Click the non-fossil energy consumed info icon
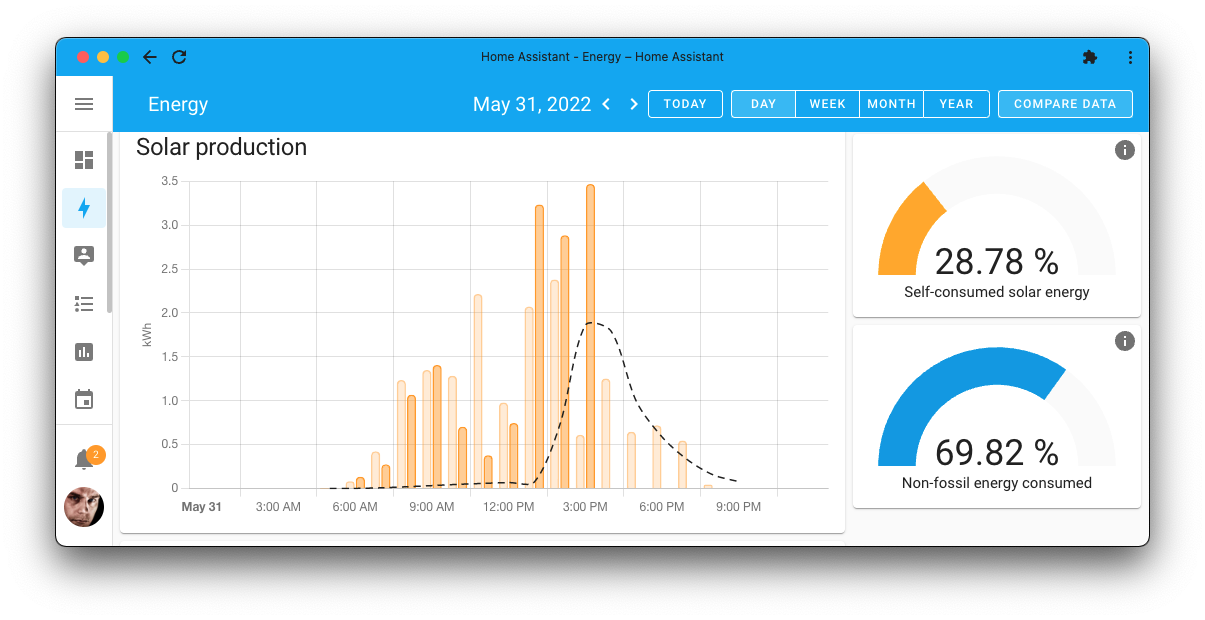The width and height of the screenshot is (1205, 620). click(1125, 341)
